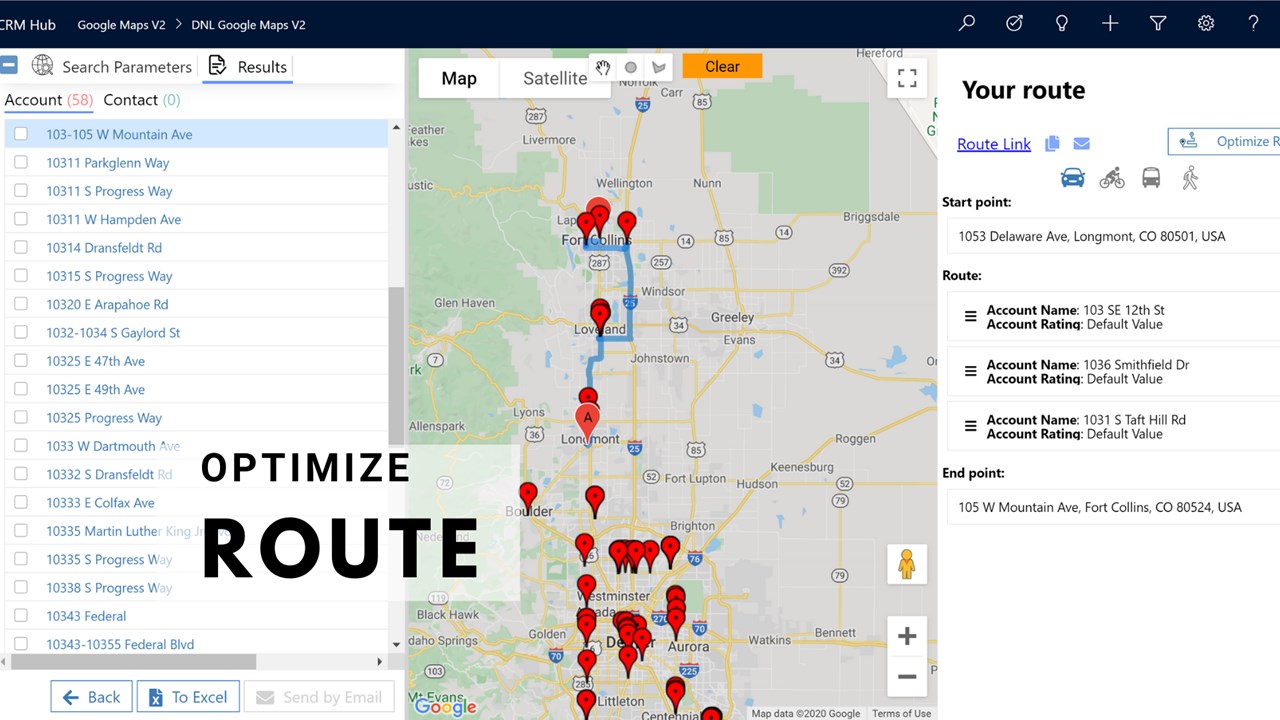The height and width of the screenshot is (720, 1280).
Task: Switch to Search Parameters tab
Action: [x=111, y=67]
